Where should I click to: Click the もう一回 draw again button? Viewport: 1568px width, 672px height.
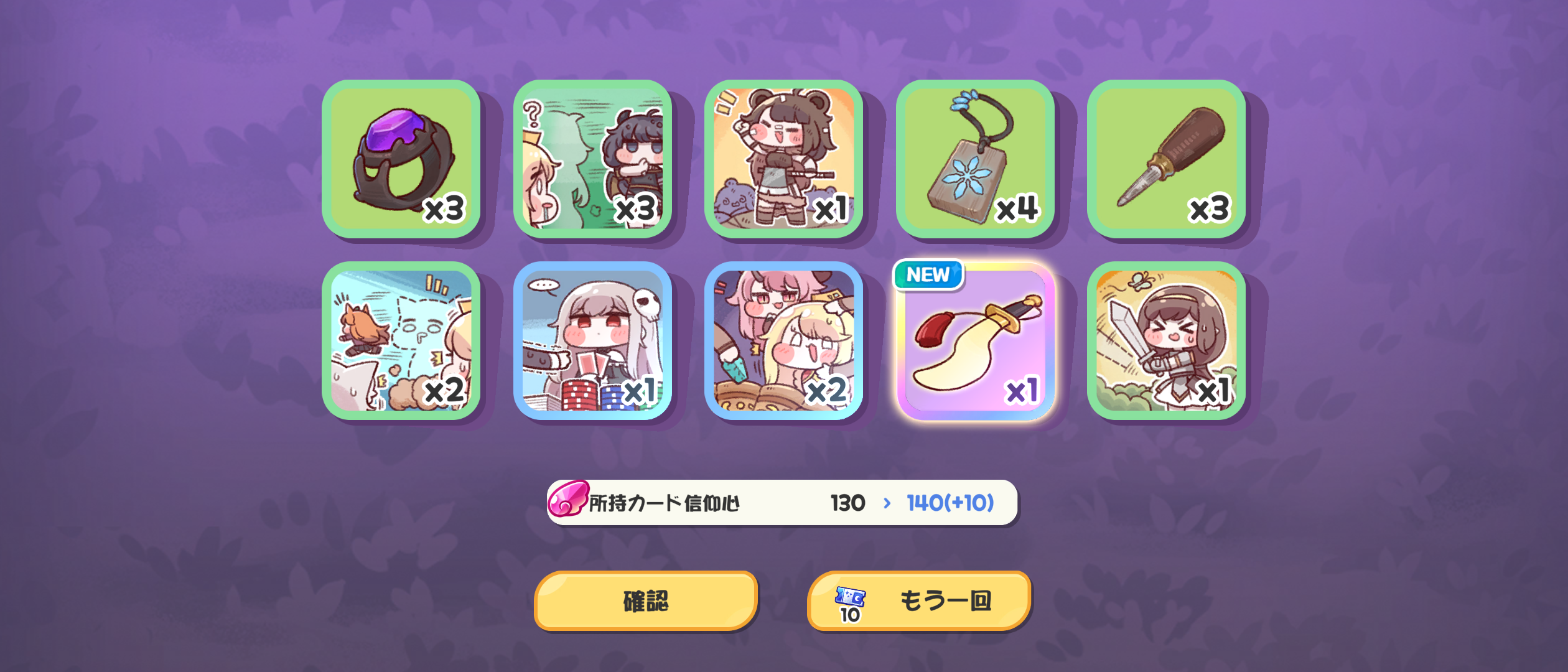[x=919, y=601]
